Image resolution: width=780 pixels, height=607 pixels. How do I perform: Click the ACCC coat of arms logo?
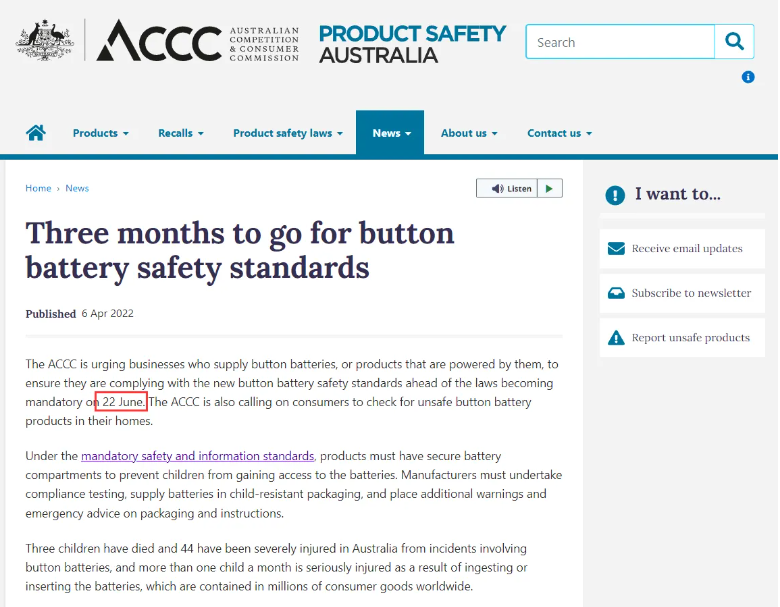[45, 40]
